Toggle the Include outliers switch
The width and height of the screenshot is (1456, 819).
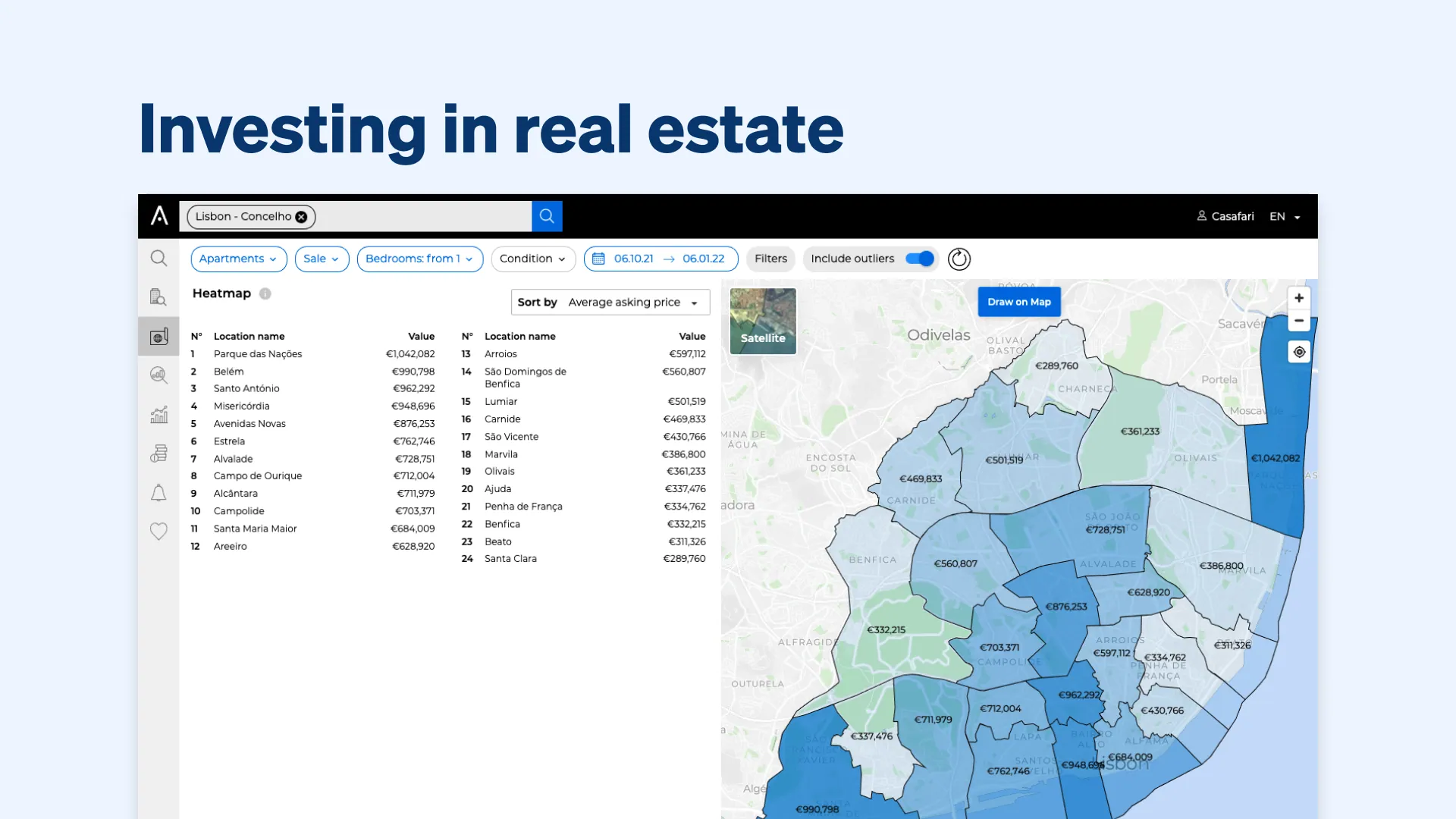pyautogui.click(x=920, y=259)
